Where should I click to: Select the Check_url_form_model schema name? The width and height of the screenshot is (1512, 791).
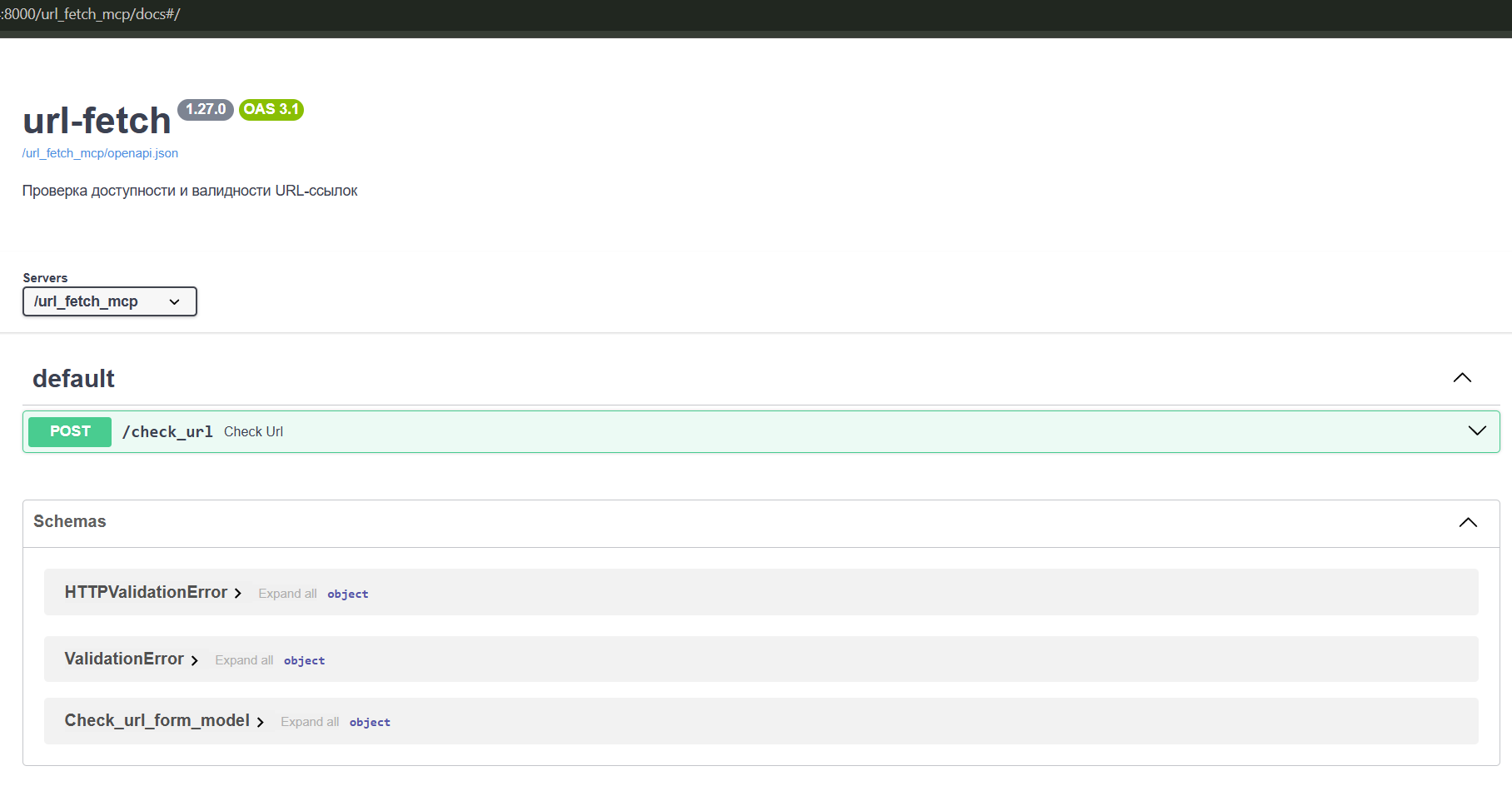click(x=157, y=721)
